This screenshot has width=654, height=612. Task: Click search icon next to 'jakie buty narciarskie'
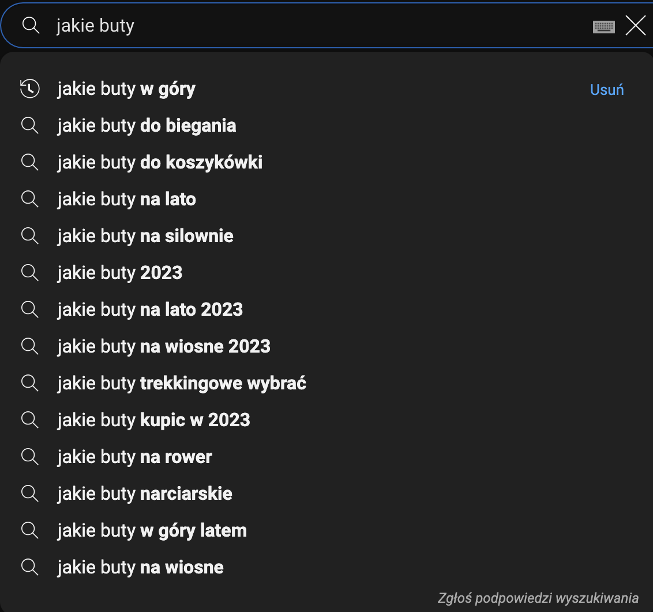(x=30, y=494)
